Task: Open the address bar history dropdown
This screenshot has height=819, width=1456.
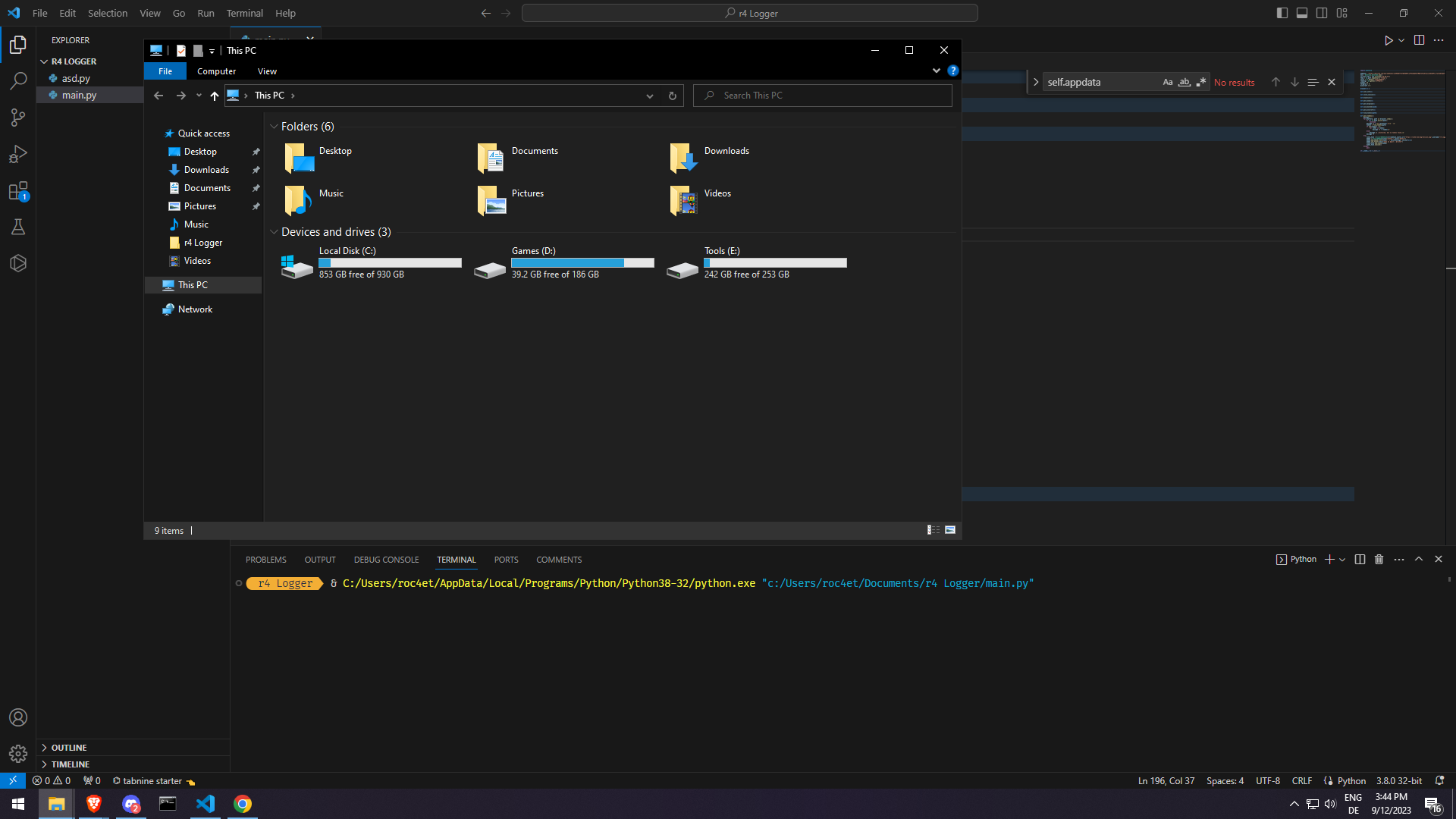Action: click(x=650, y=96)
